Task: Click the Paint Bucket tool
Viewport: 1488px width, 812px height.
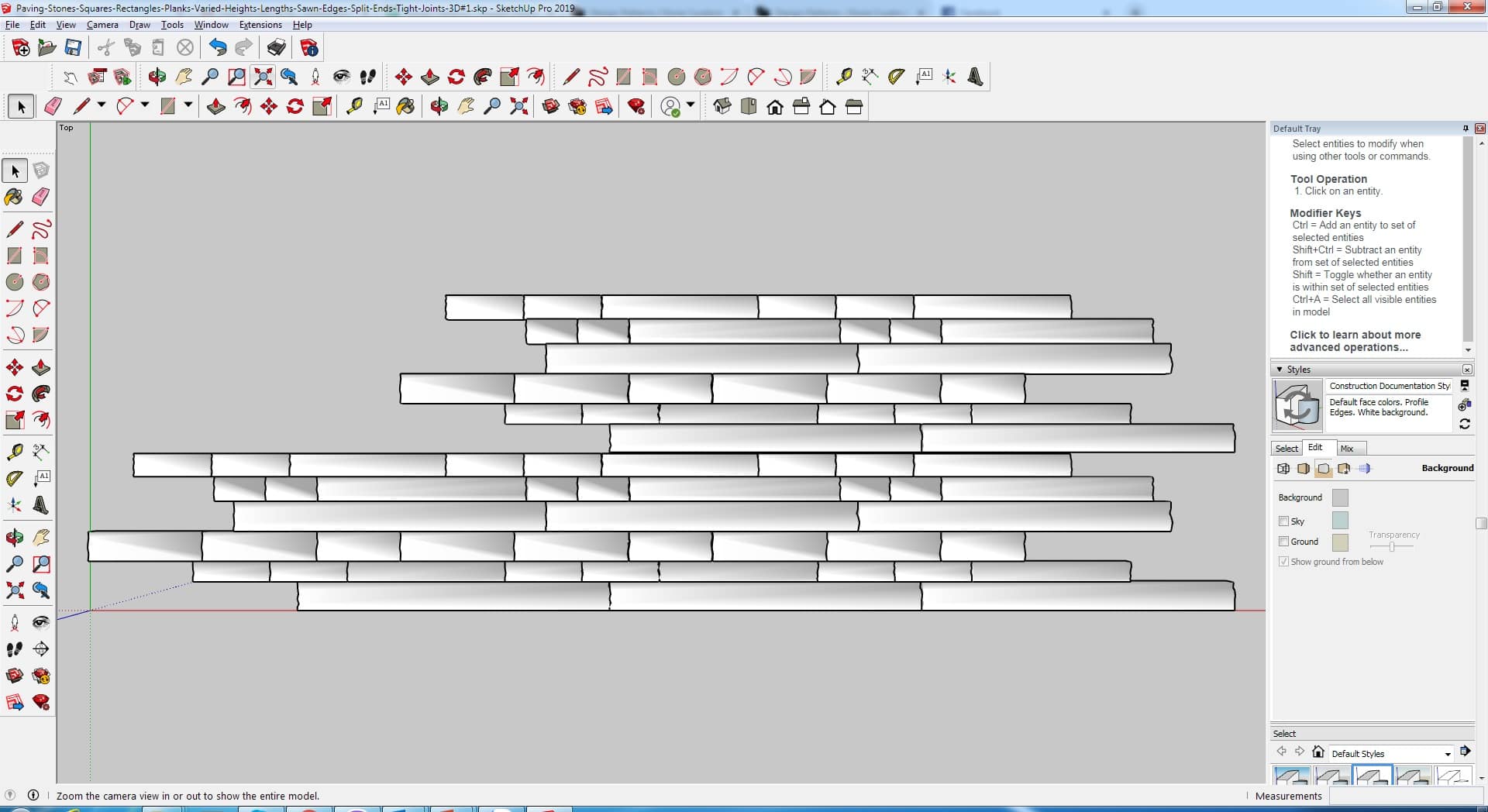Action: (14, 197)
